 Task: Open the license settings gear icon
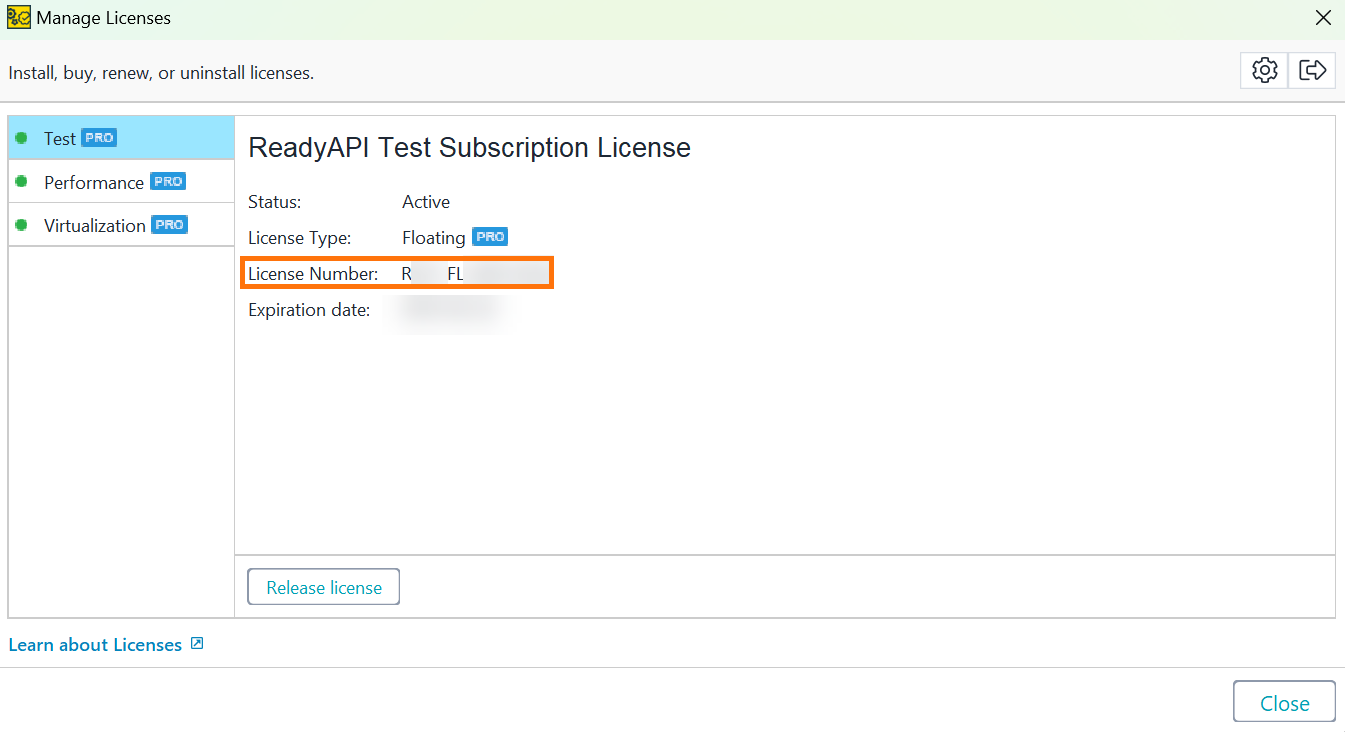[x=1263, y=70]
